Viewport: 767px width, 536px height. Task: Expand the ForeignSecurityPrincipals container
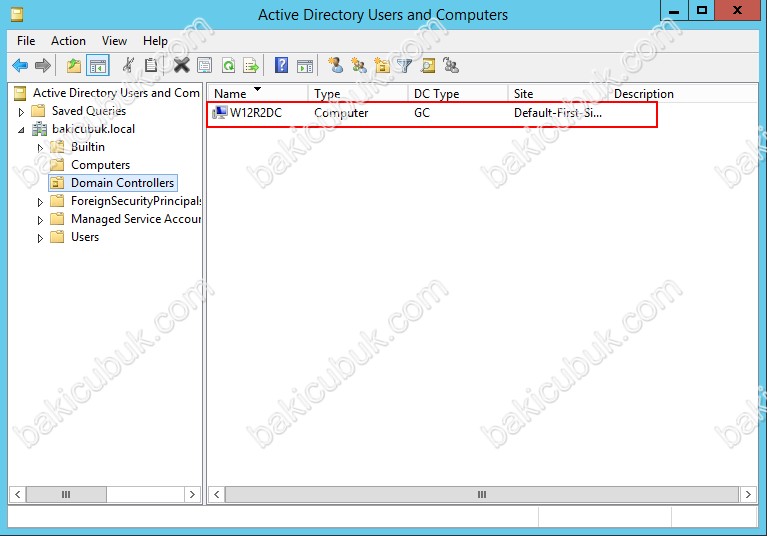pos(40,202)
